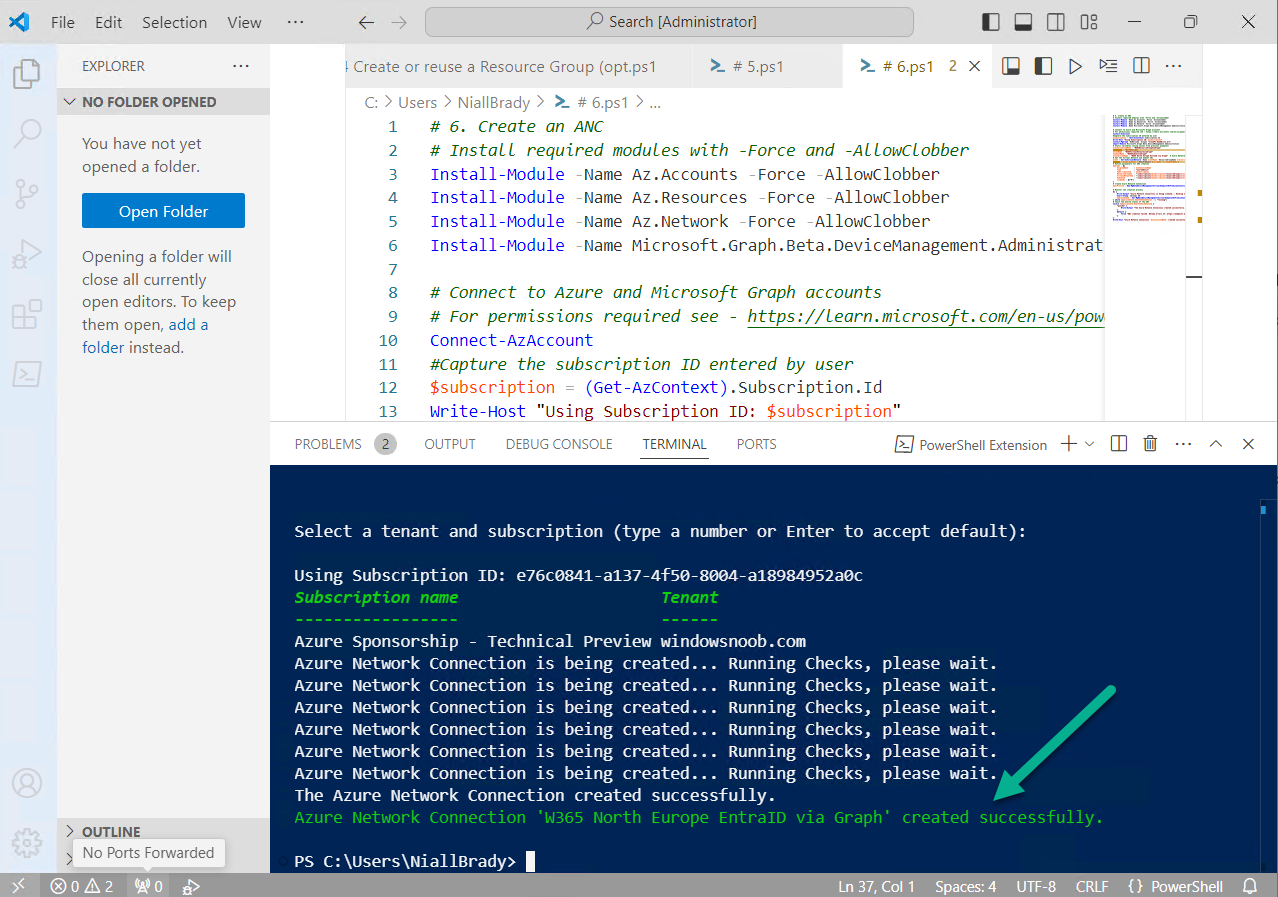Open the Run and Debug view
This screenshot has height=897, width=1278.
click(x=27, y=254)
